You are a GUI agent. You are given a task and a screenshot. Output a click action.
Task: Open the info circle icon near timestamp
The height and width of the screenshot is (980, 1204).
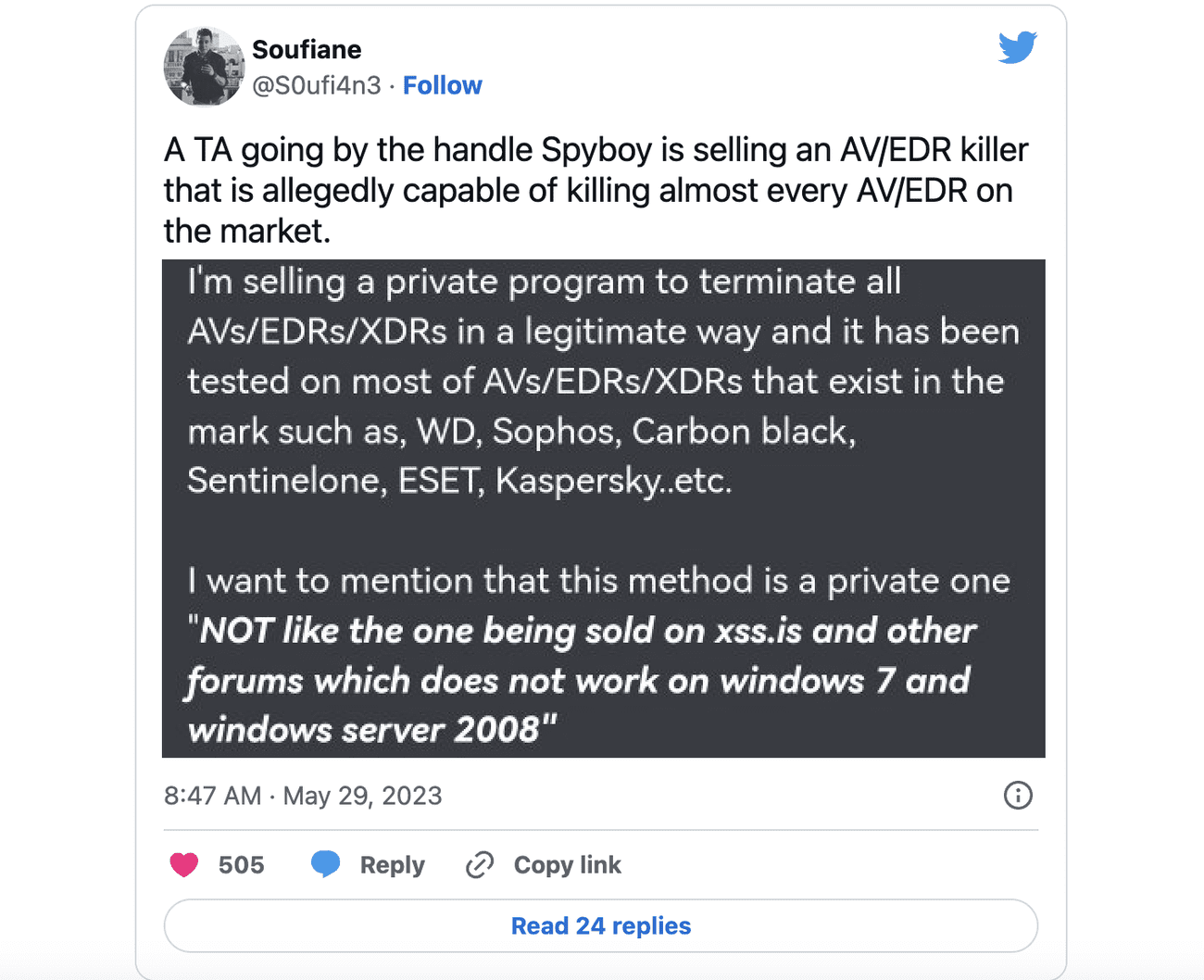click(1017, 796)
